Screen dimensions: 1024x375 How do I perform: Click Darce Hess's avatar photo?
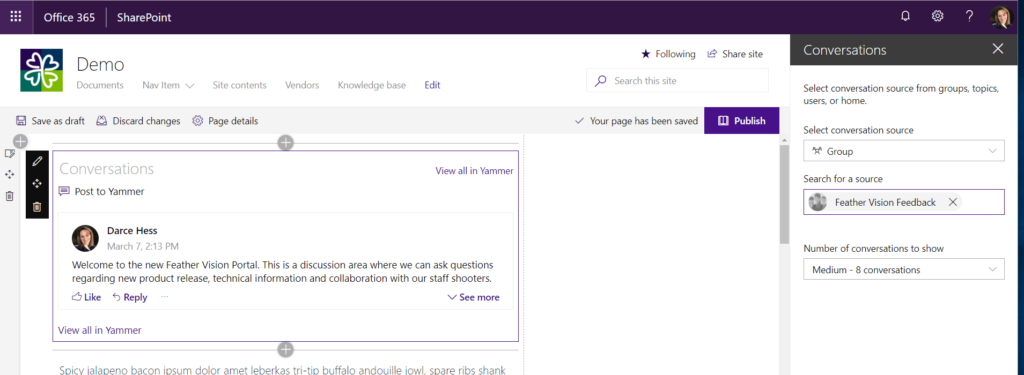85,238
